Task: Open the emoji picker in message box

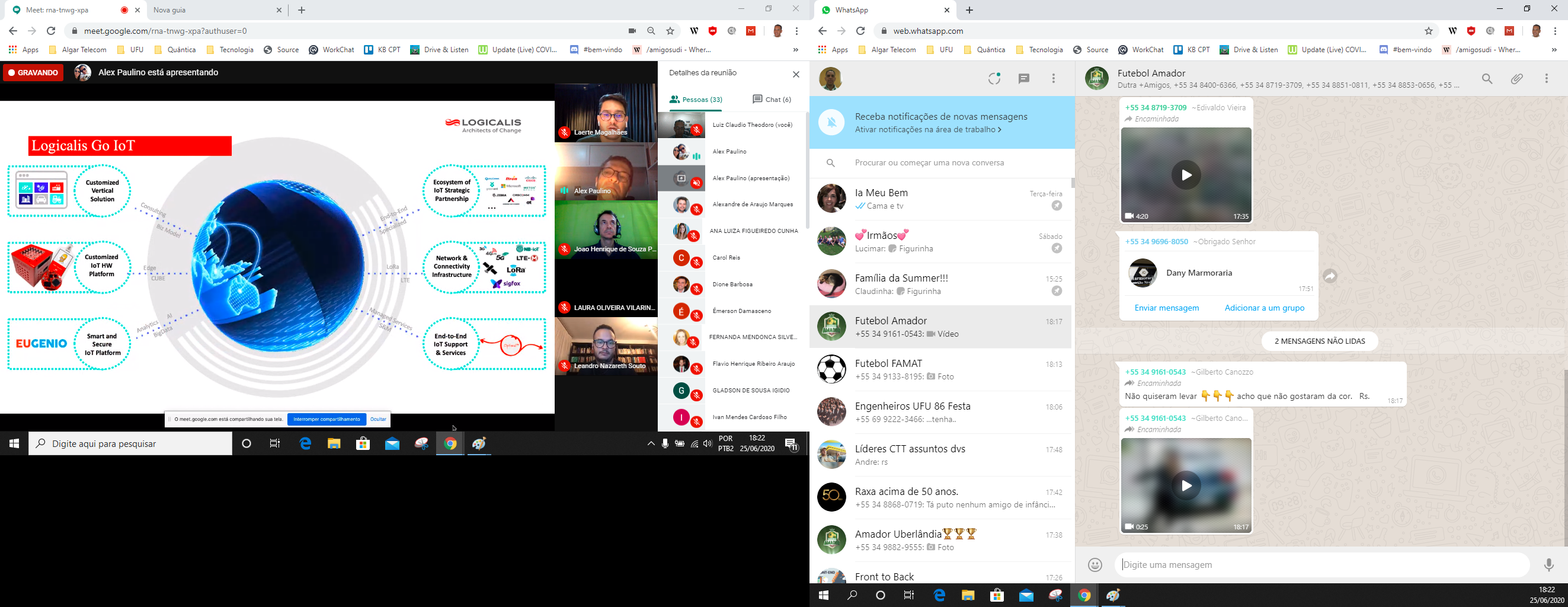Action: (1095, 565)
